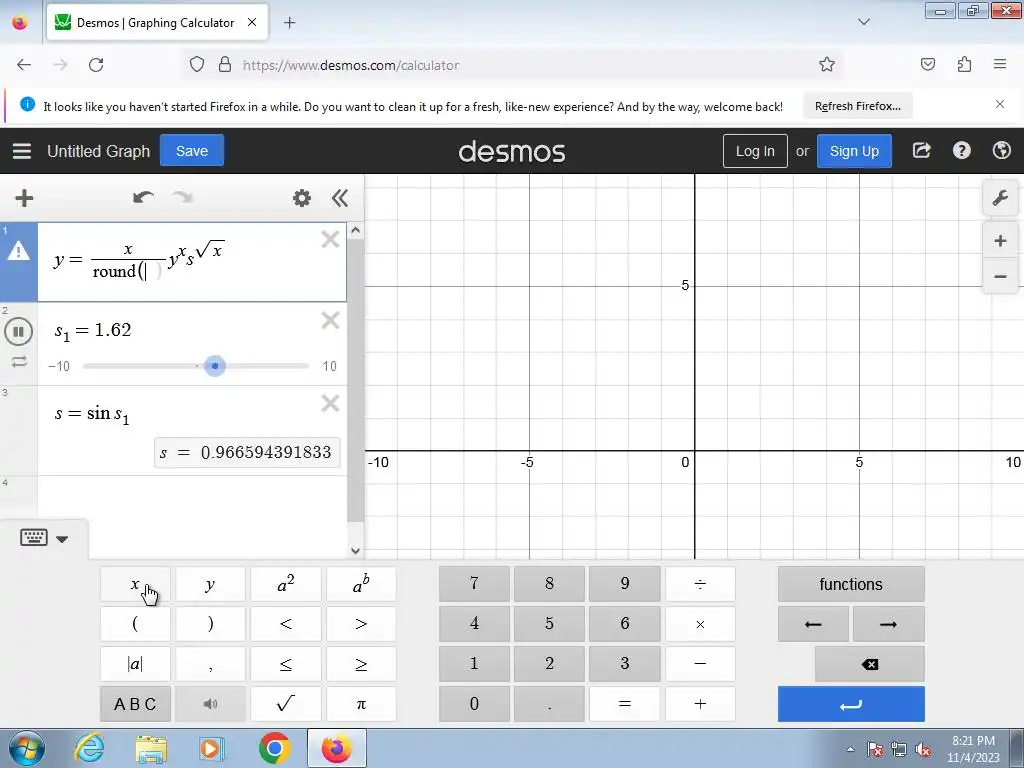
Task: Move cursor right with arrow key
Action: [888, 624]
